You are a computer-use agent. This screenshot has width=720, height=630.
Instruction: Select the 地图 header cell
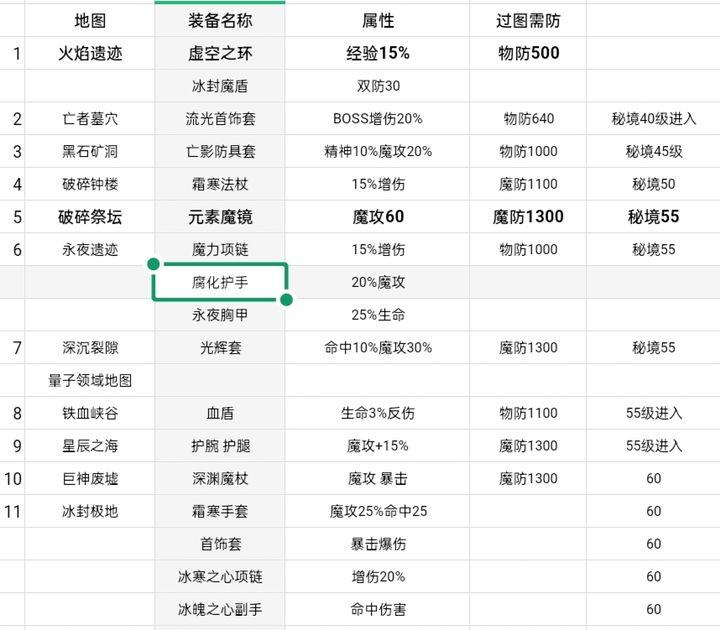tap(90, 20)
